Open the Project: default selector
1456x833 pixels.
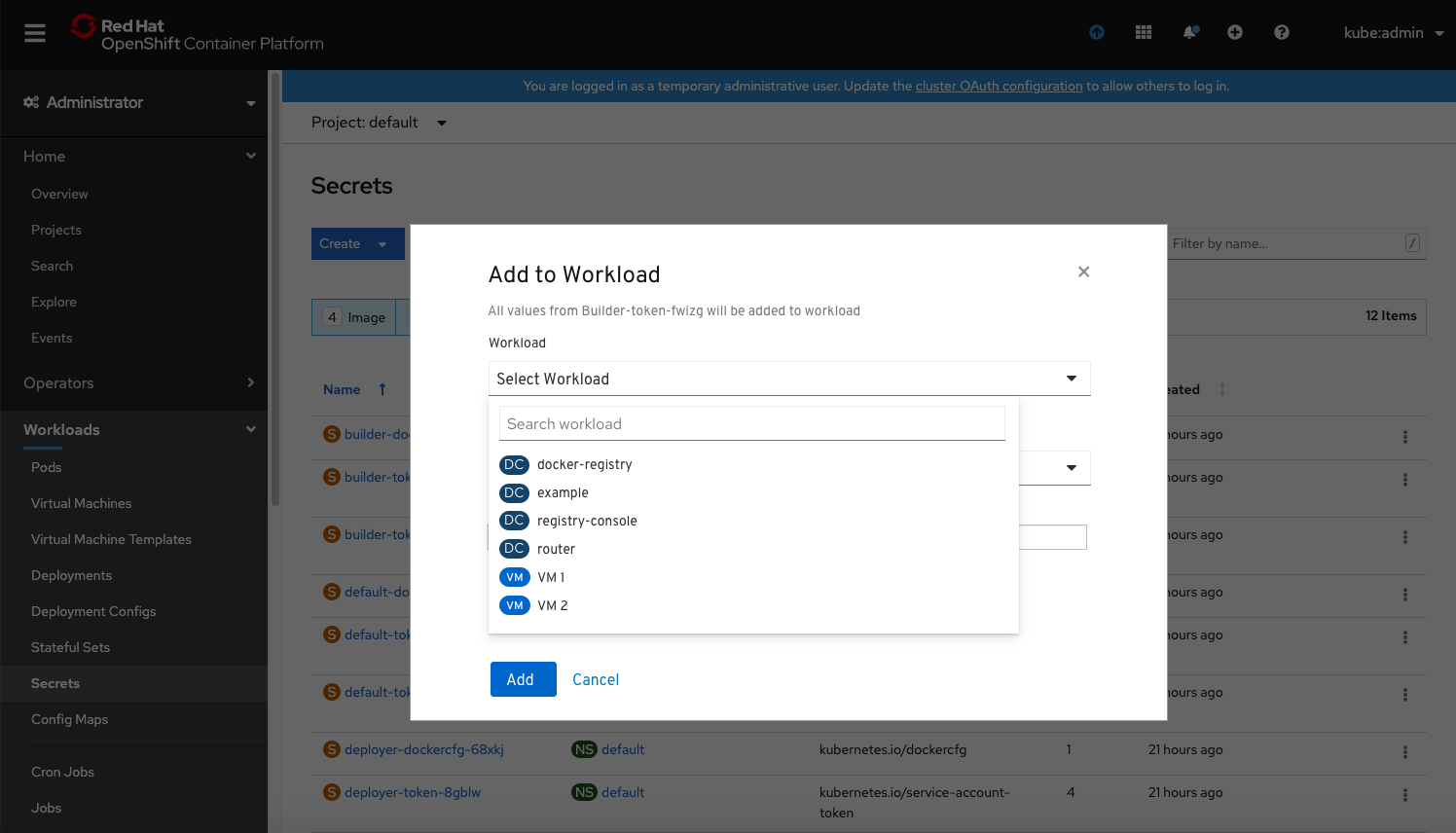click(x=379, y=123)
